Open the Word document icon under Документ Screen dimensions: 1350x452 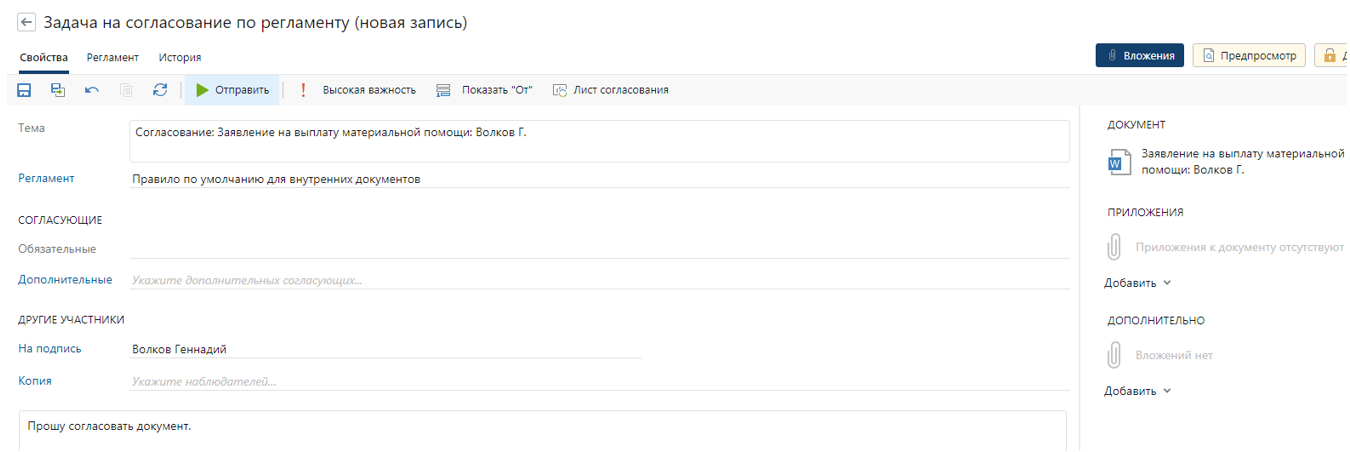tap(1119, 161)
